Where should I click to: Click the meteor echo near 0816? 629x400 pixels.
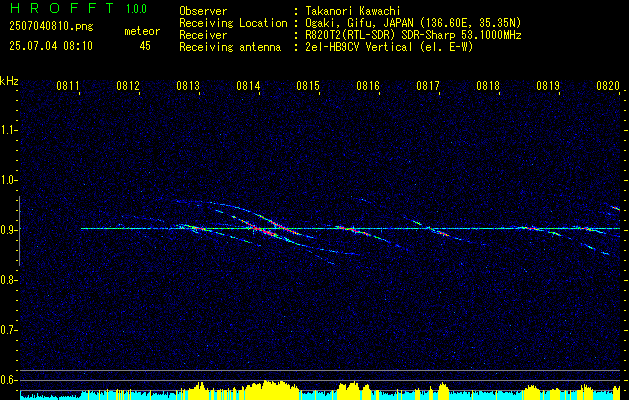353,229
